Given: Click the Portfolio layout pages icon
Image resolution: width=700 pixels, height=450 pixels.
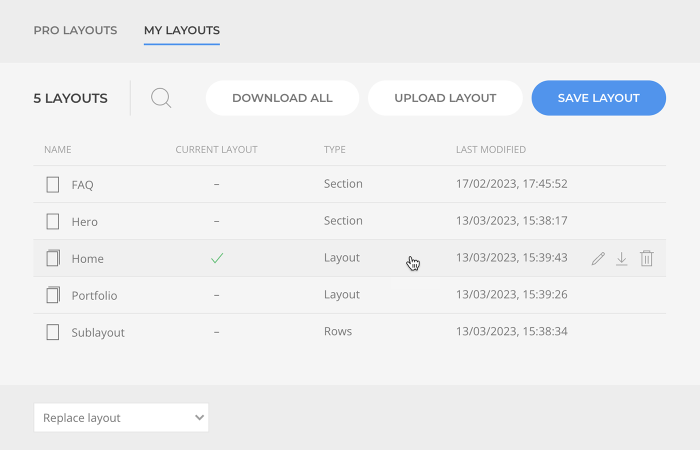Looking at the screenshot, I should 53,295.
